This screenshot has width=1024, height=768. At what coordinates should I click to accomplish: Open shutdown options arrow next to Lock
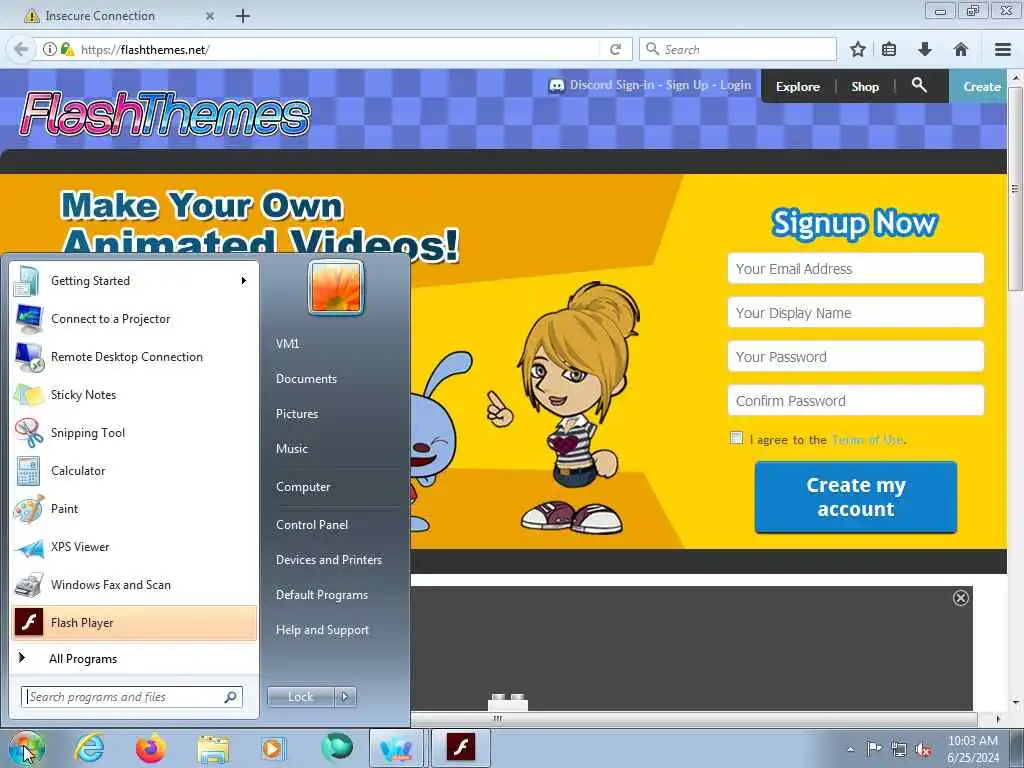point(345,697)
